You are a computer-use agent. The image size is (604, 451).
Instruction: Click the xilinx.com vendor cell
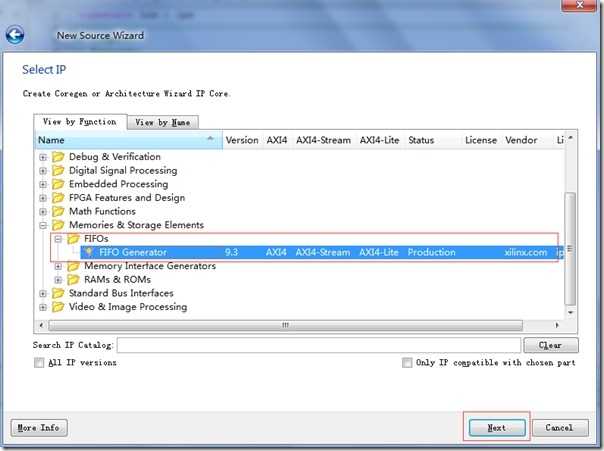(526, 252)
